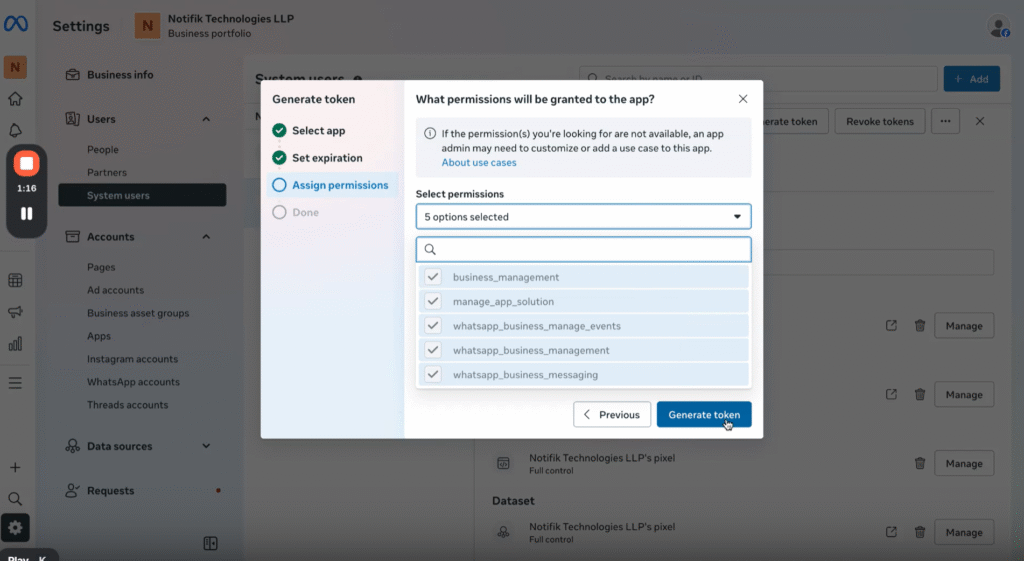The image size is (1024, 561).
Task: Click the Home icon in left rail
Action: (x=15, y=99)
